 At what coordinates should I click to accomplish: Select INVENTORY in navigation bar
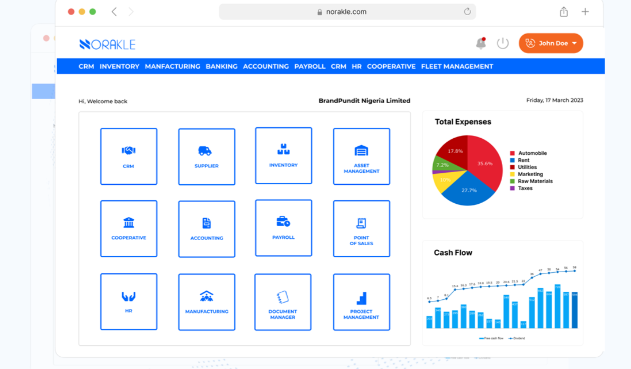[x=120, y=66]
